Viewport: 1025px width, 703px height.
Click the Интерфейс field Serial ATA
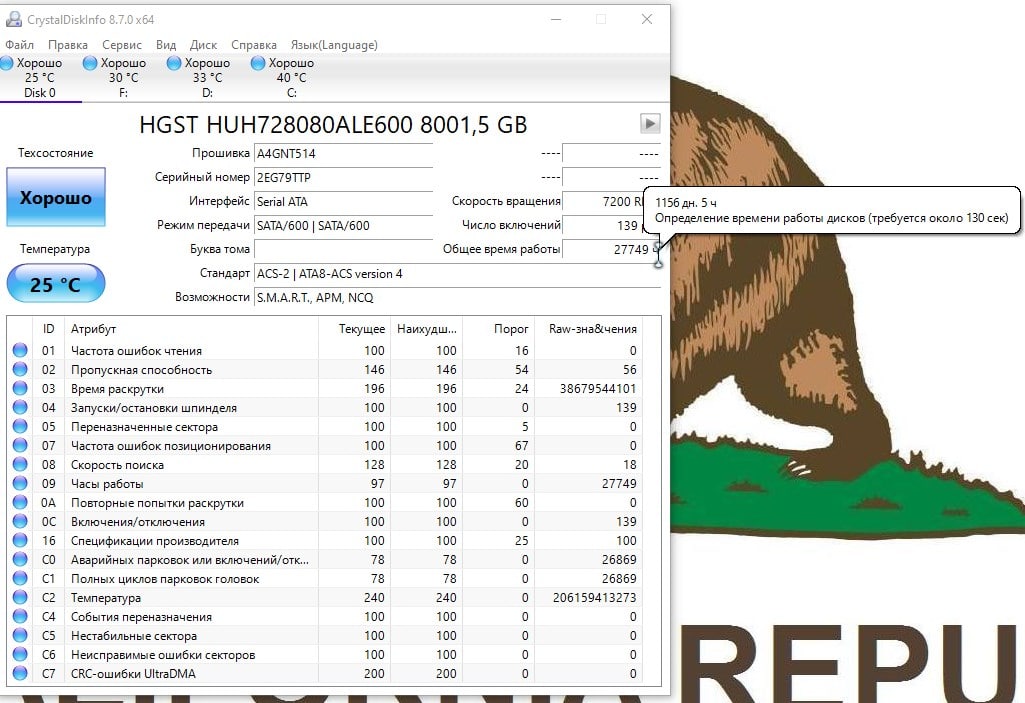click(x=343, y=201)
